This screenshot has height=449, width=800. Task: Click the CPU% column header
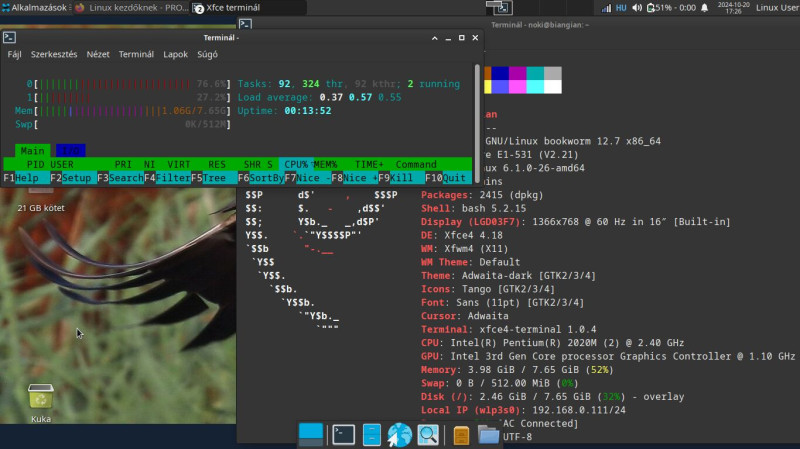[x=296, y=164]
